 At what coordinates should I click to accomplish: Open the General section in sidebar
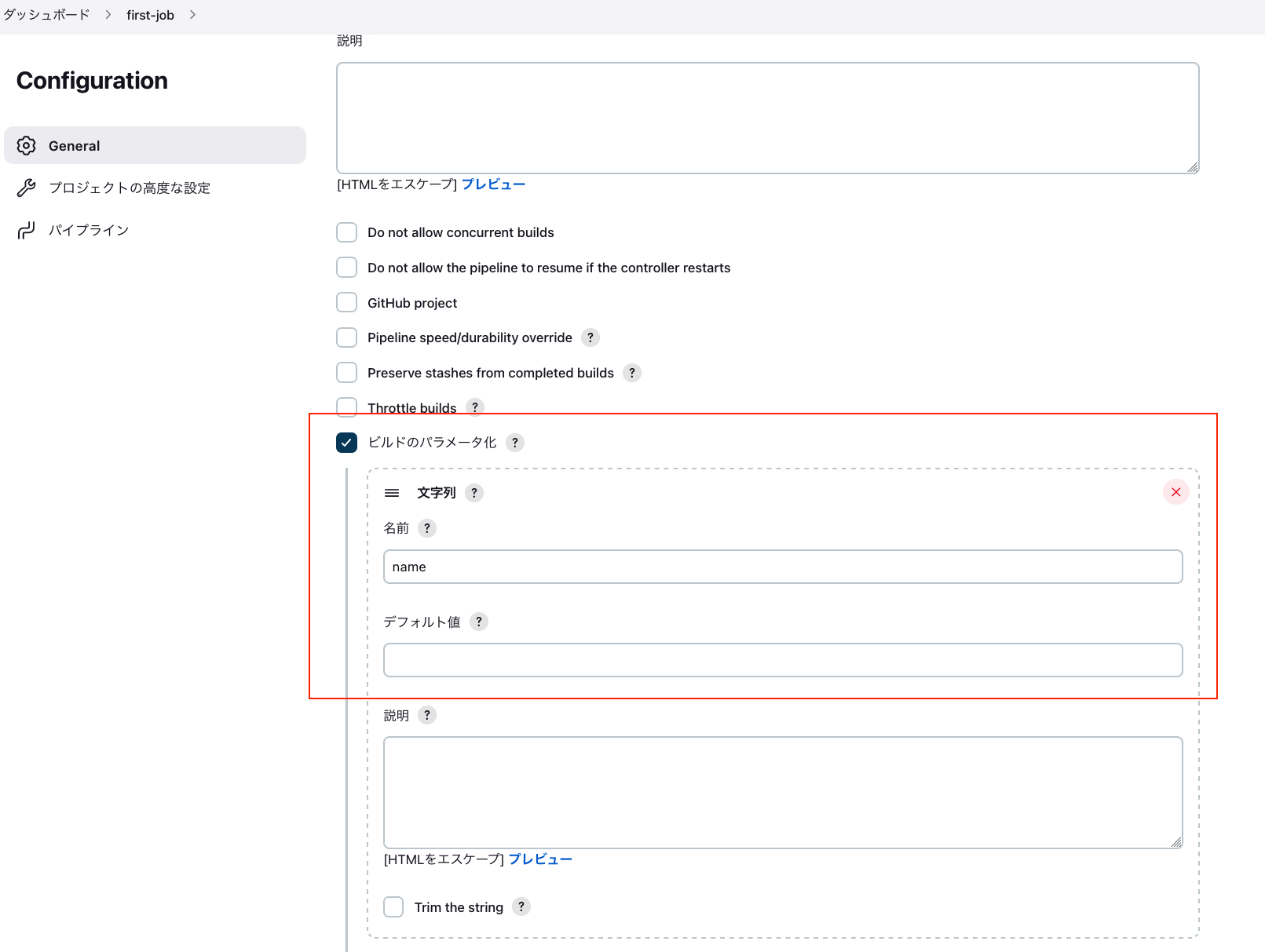click(155, 145)
